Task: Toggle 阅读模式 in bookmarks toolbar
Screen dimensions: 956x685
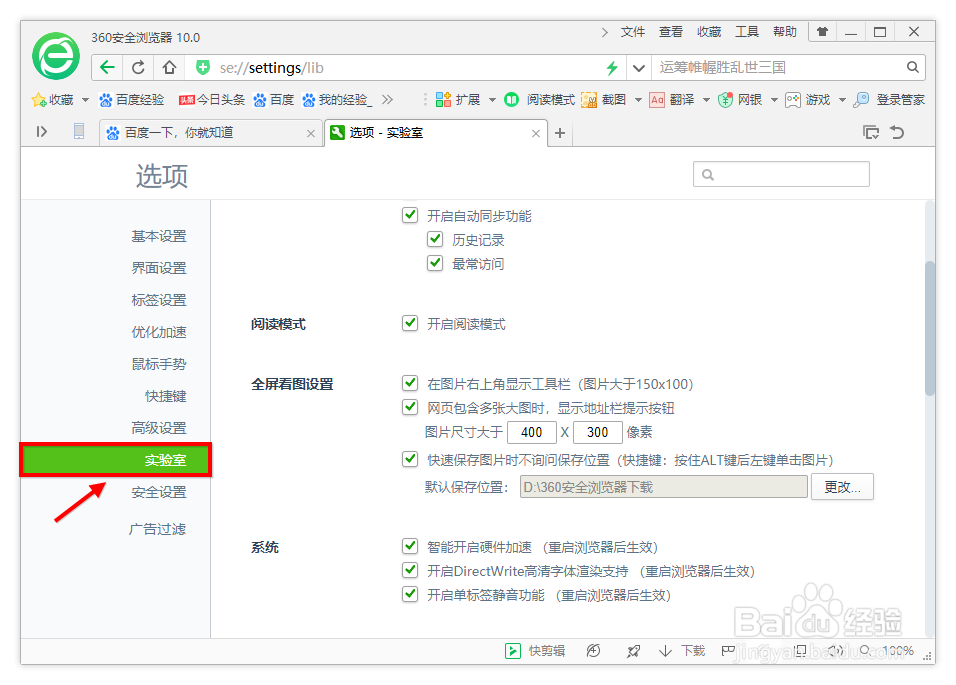Action: pyautogui.click(x=540, y=100)
